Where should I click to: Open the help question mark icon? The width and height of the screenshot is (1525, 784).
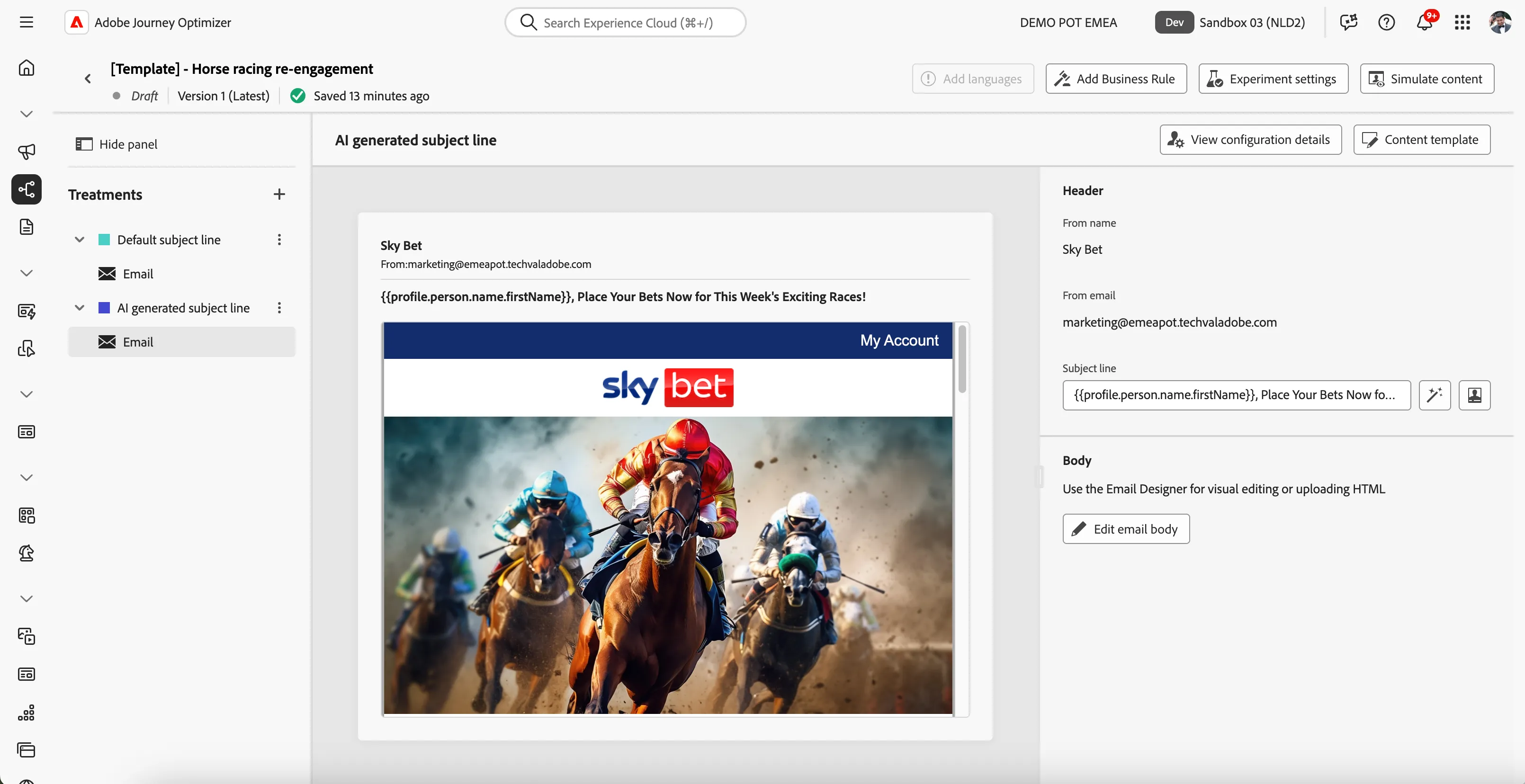pyautogui.click(x=1387, y=22)
